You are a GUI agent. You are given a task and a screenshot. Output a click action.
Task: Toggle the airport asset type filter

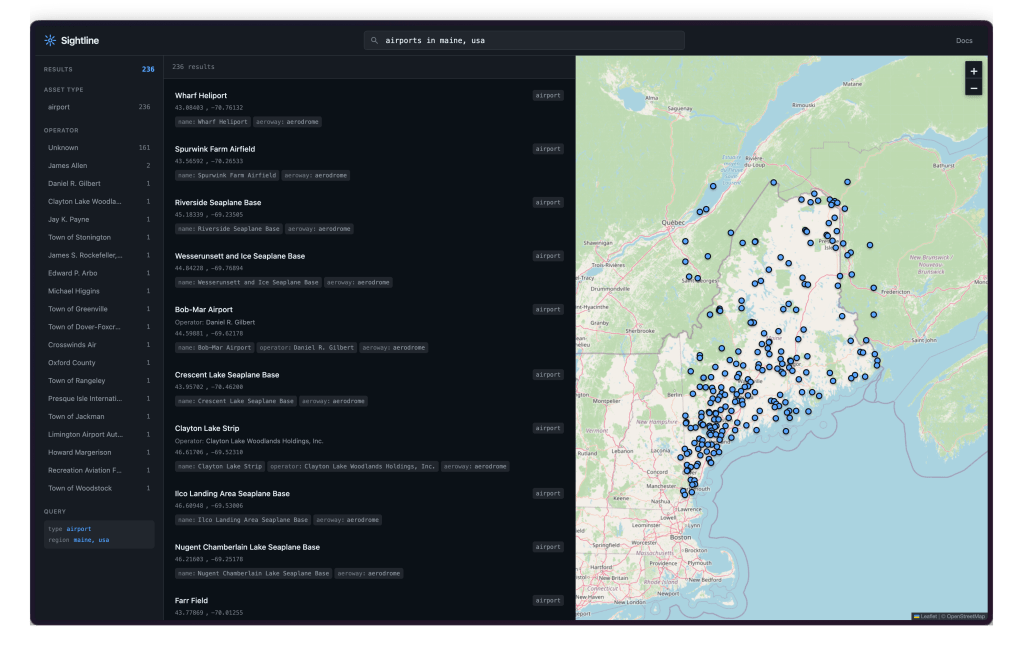98,107
